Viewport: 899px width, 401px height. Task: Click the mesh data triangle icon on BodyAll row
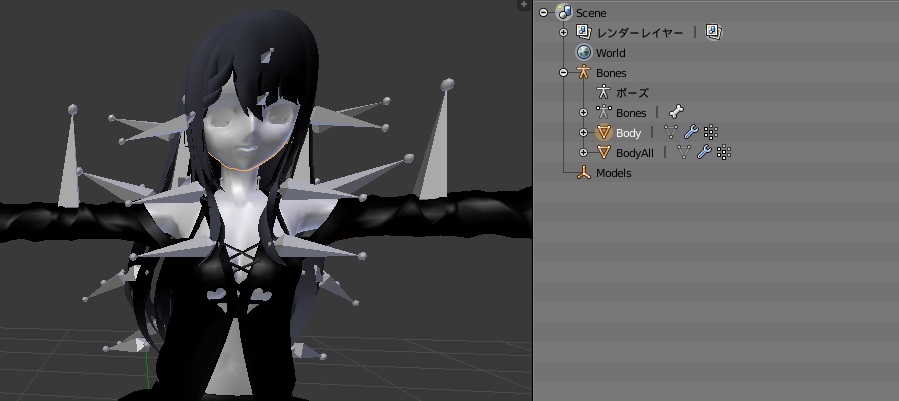[x=684, y=152]
